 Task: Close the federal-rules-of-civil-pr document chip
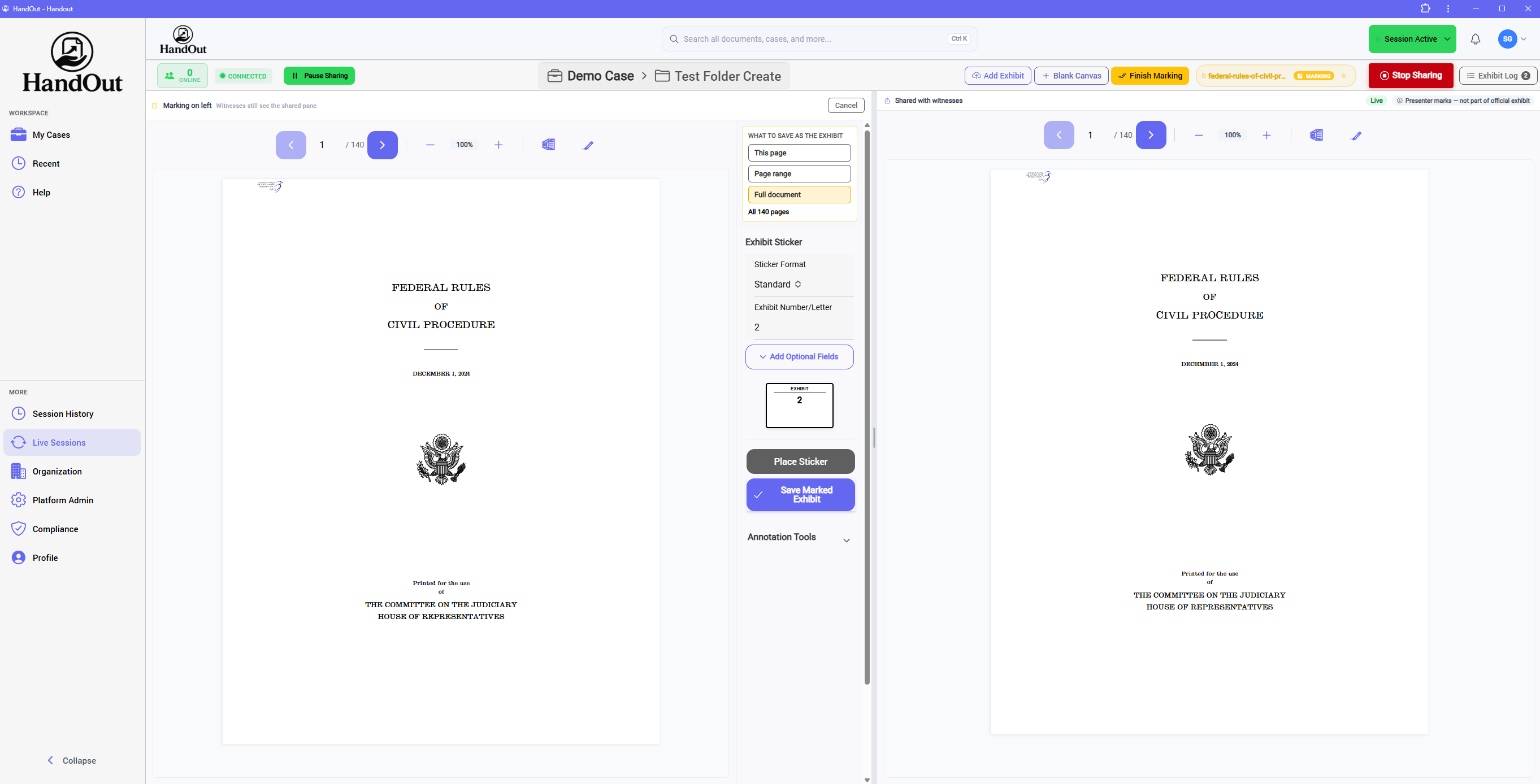pyautogui.click(x=1344, y=76)
